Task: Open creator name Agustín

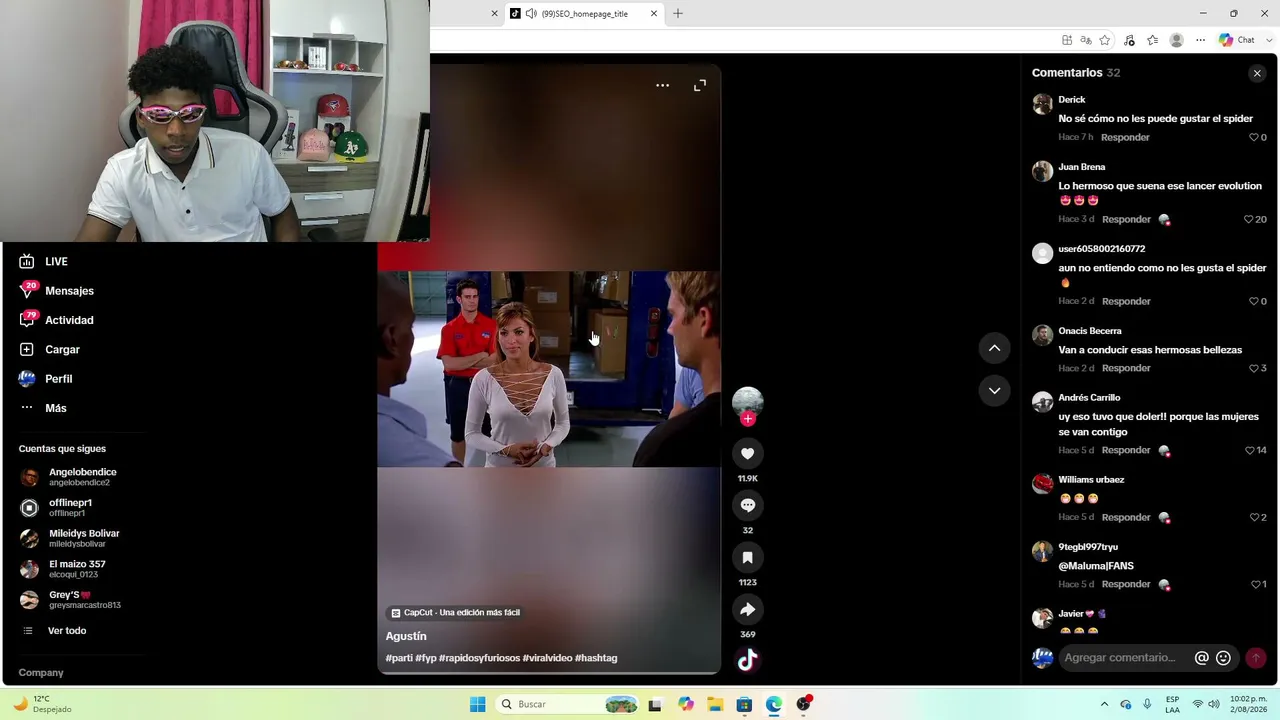Action: tap(406, 636)
